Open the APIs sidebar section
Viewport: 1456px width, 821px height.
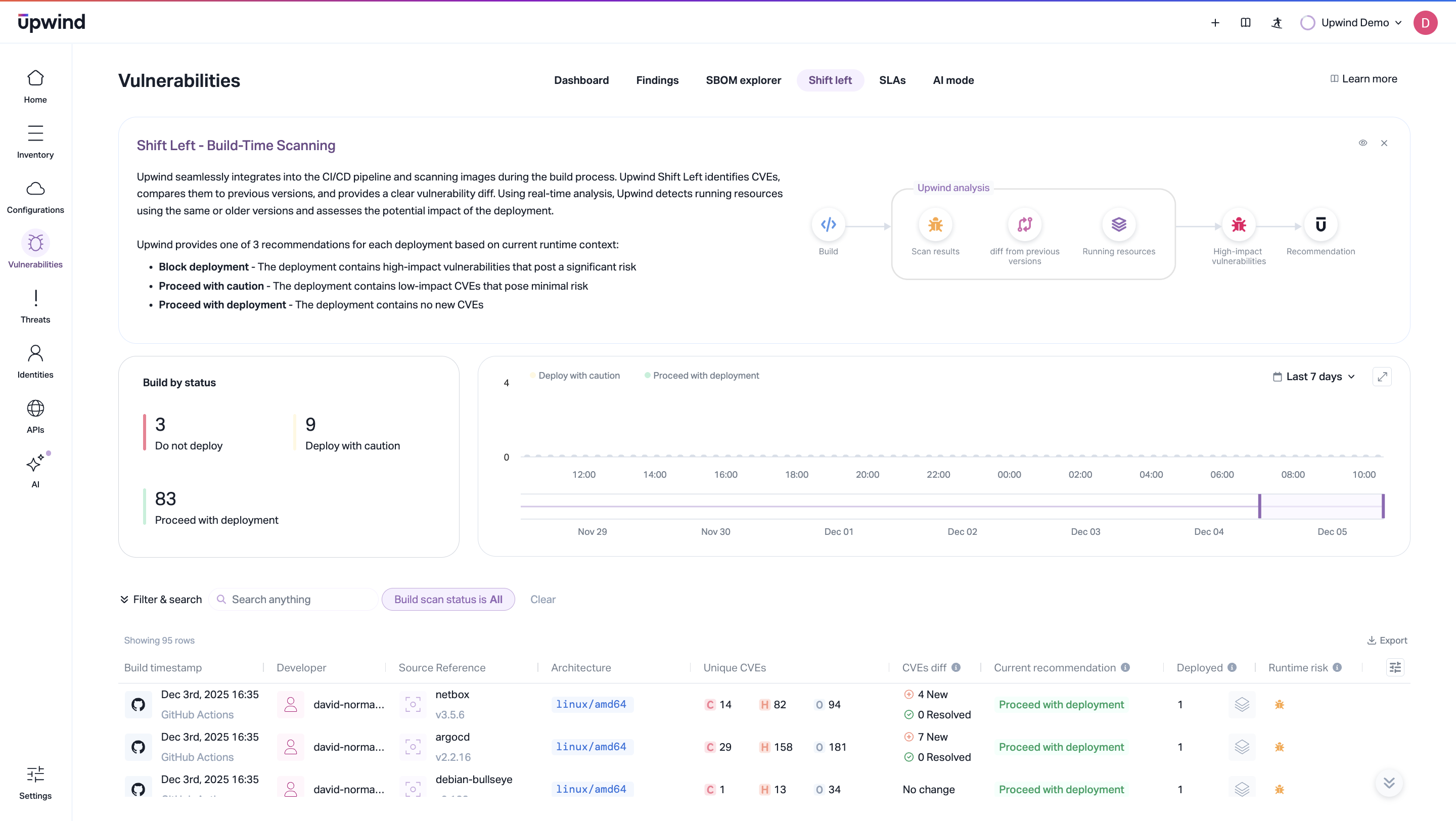click(35, 416)
